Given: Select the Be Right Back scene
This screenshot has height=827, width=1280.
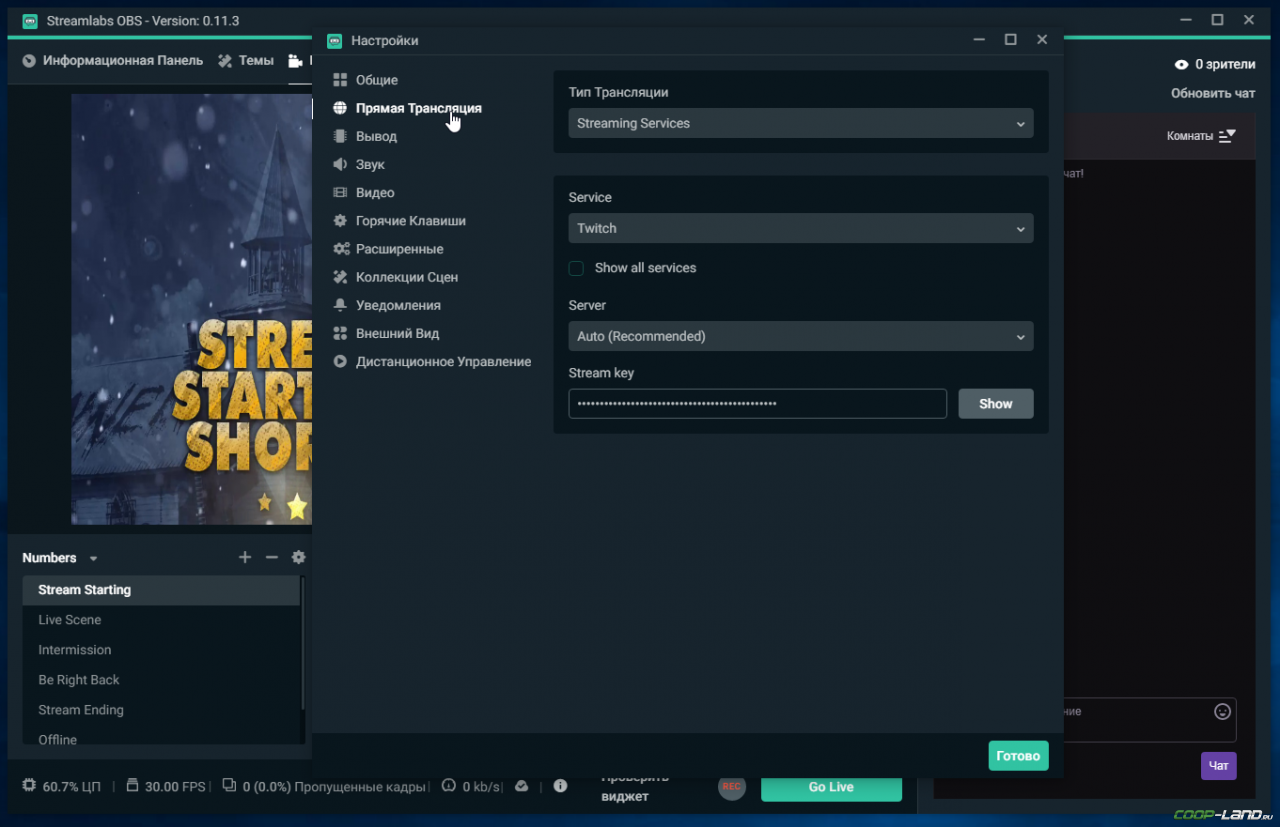Looking at the screenshot, I should point(161,680).
